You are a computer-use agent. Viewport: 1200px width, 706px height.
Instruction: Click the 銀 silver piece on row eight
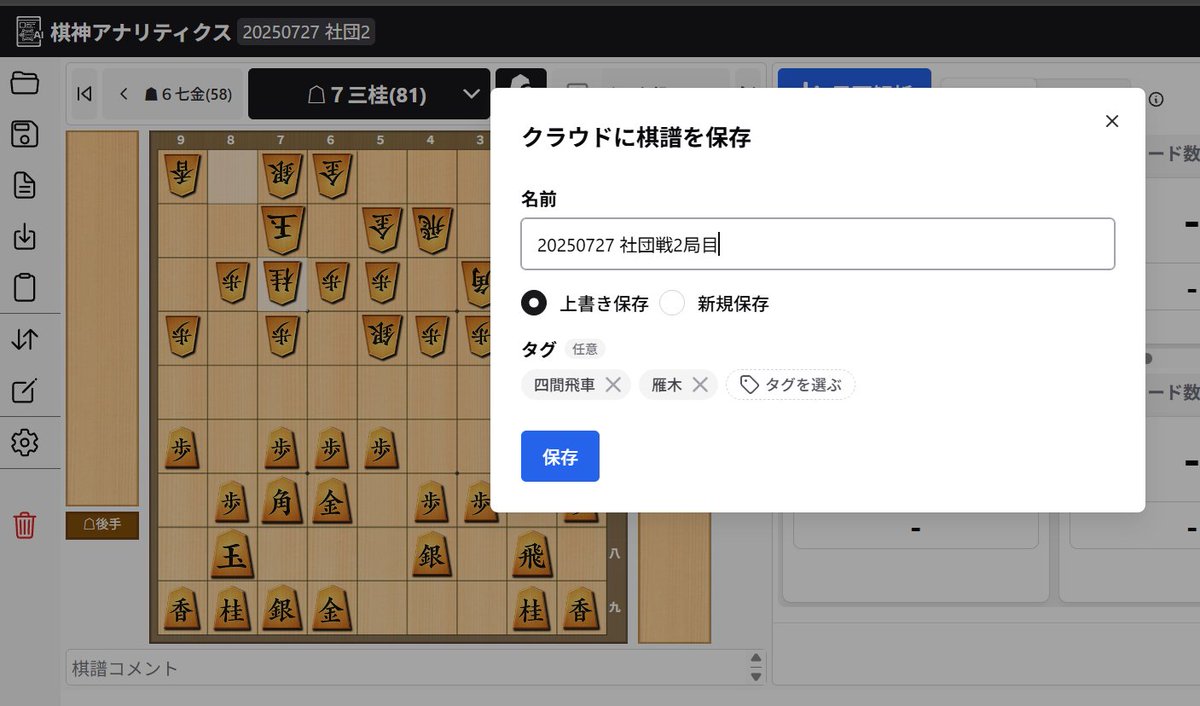click(x=432, y=556)
